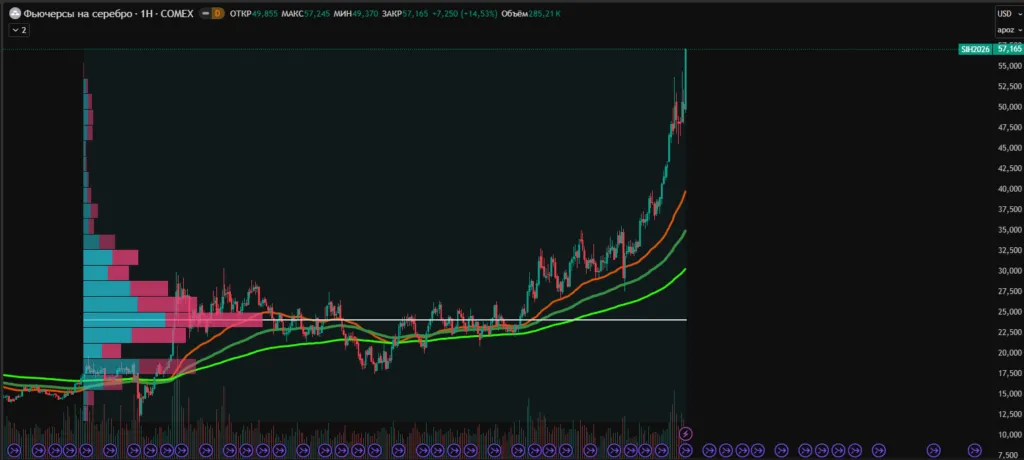
Task: Expand the collapsed indicator legend showing 2
Action: [x=18, y=30]
